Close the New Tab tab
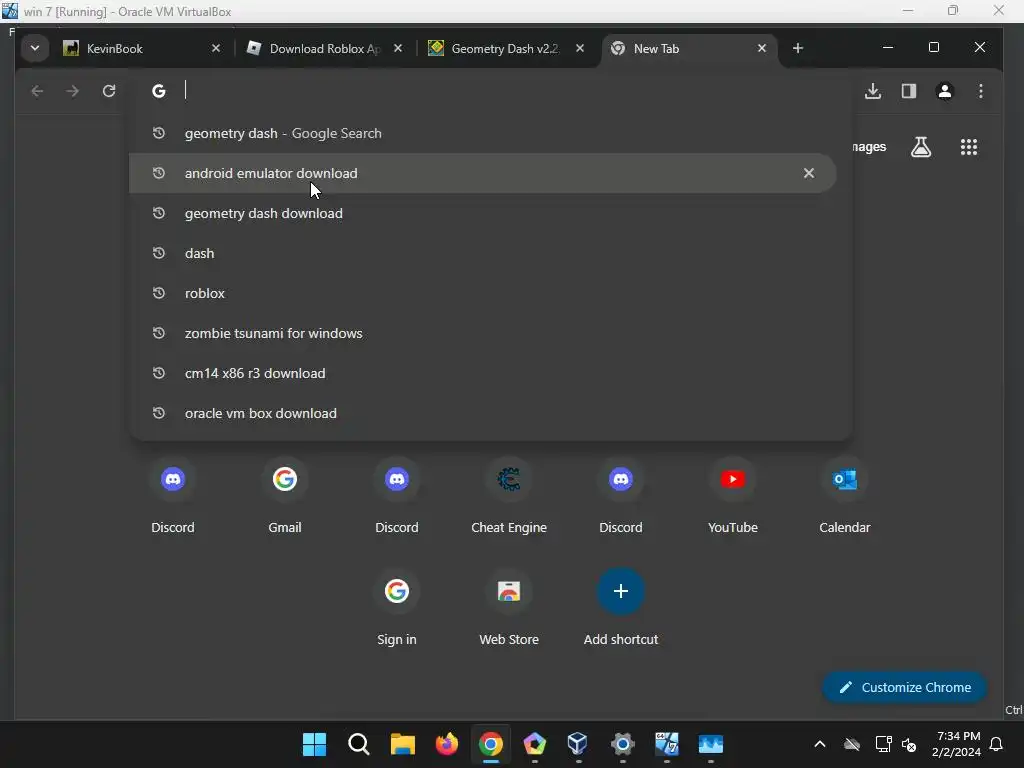This screenshot has width=1024, height=768. pyautogui.click(x=761, y=48)
